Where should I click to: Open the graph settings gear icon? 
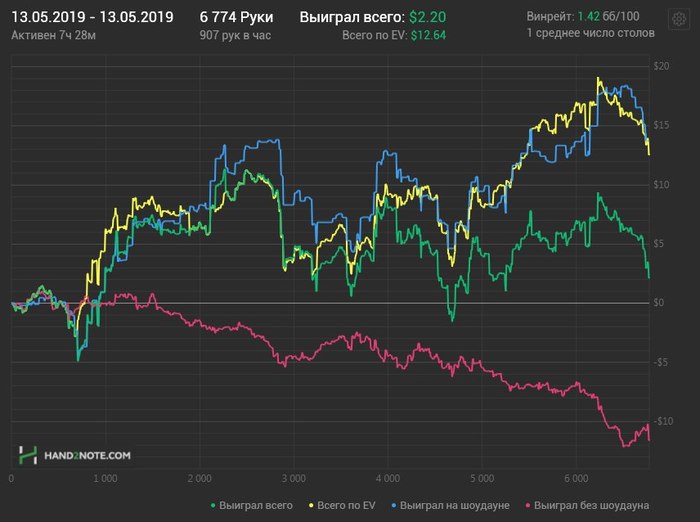[679, 19]
